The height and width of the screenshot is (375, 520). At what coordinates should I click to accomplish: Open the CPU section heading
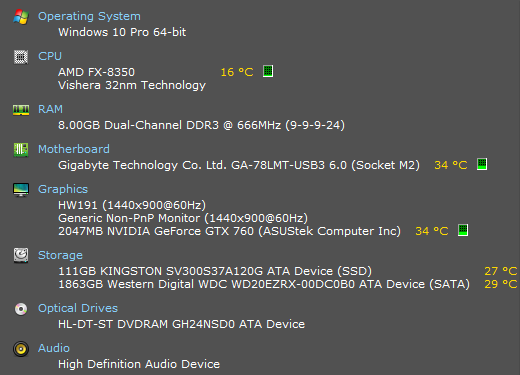pyautogui.click(x=50, y=56)
